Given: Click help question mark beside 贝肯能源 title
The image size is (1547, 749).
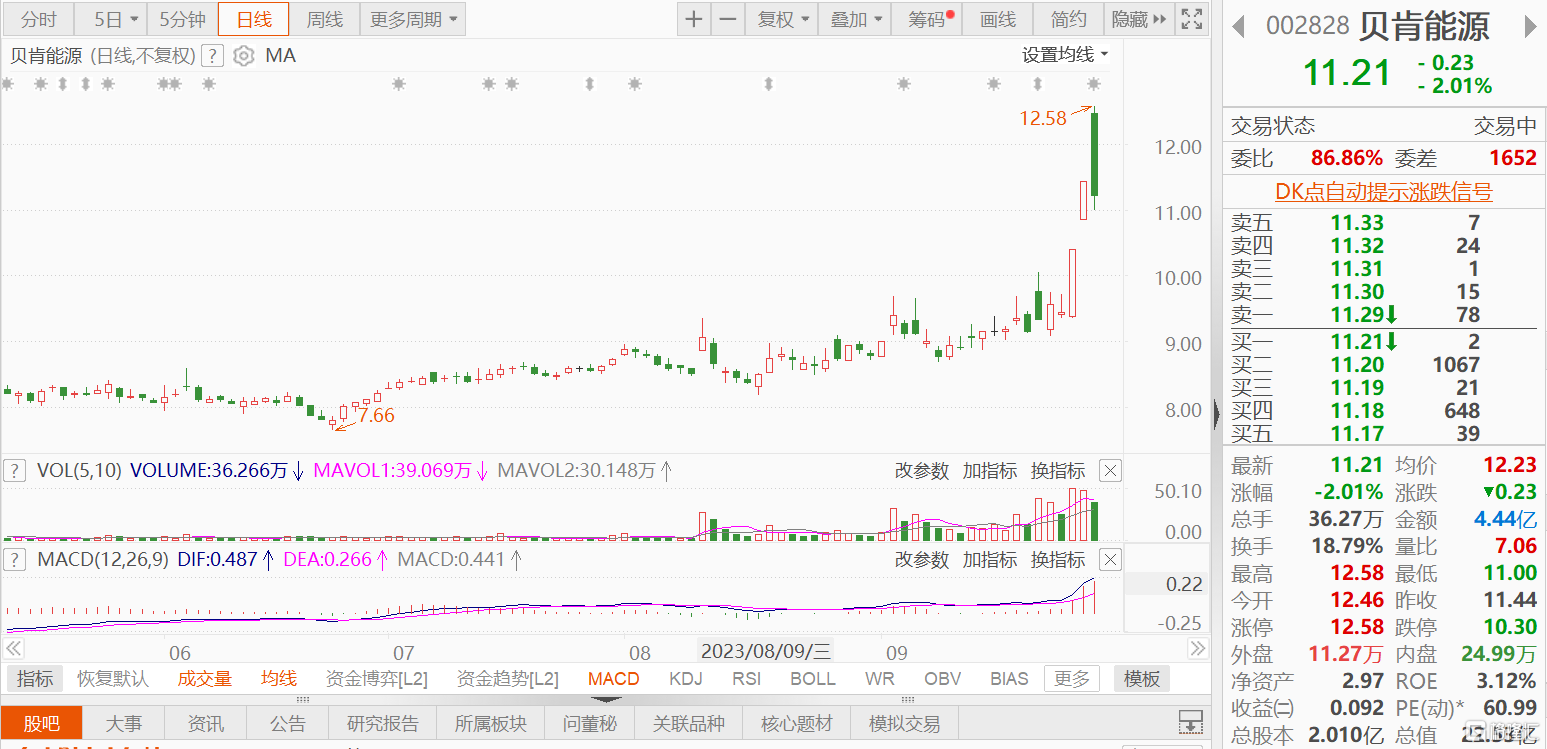Looking at the screenshot, I should click(x=211, y=56).
